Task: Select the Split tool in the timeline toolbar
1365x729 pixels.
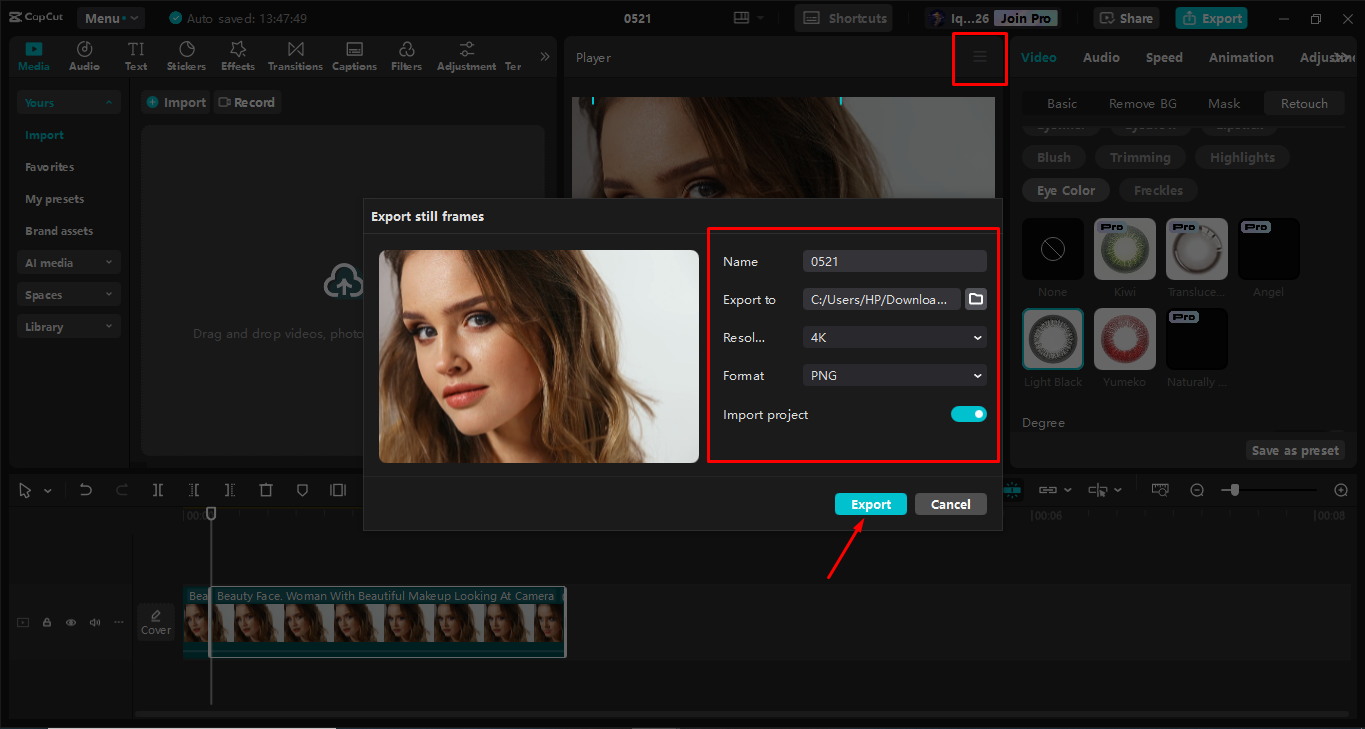Action: (157, 489)
